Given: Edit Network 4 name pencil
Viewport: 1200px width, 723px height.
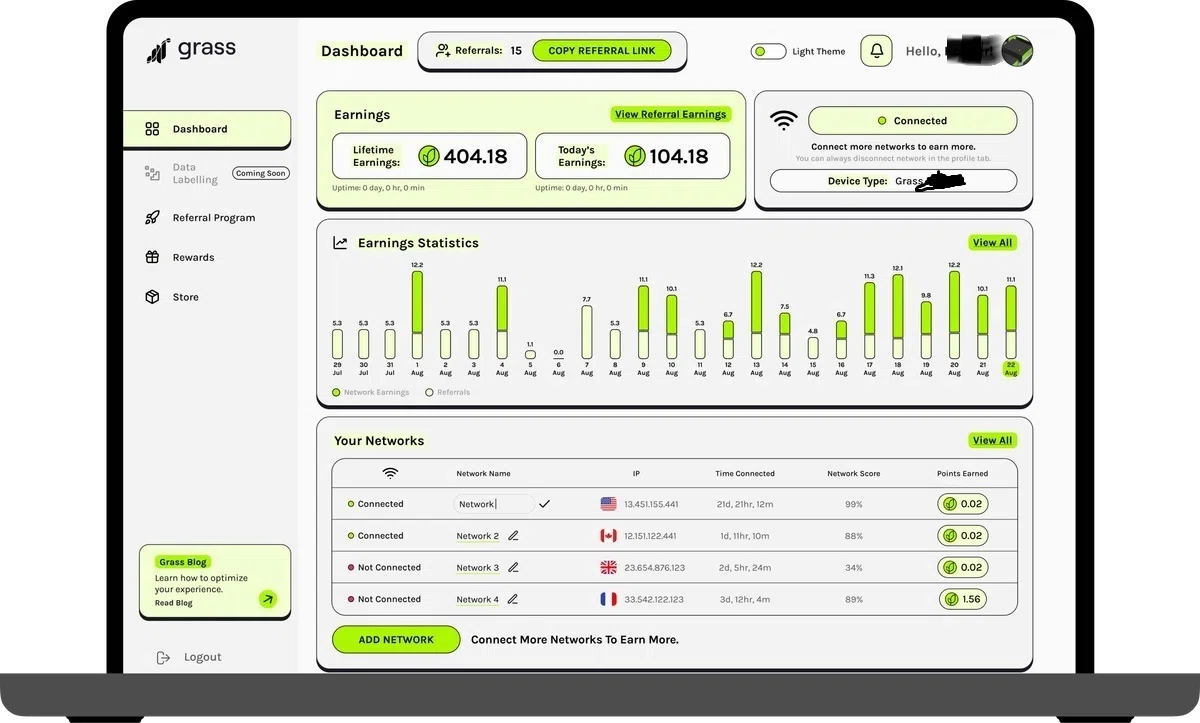Looking at the screenshot, I should [x=512, y=600].
